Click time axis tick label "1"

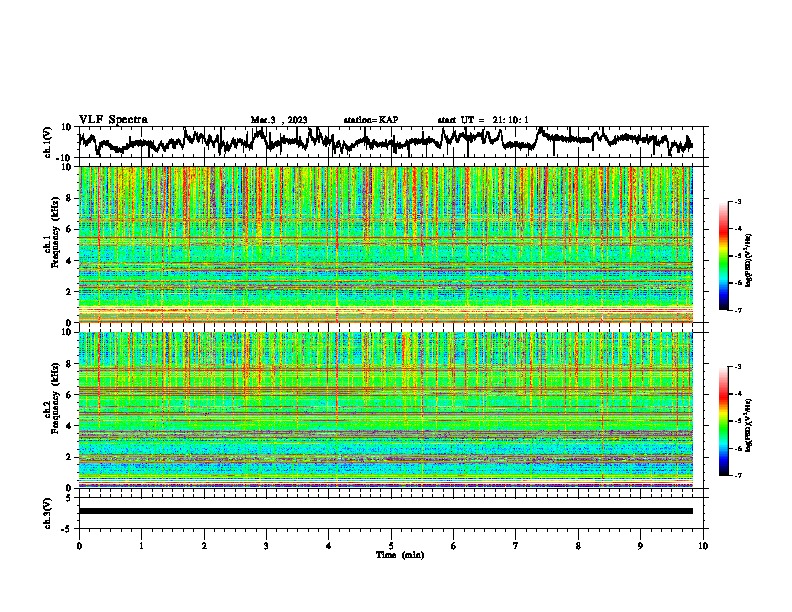pyautogui.click(x=141, y=546)
